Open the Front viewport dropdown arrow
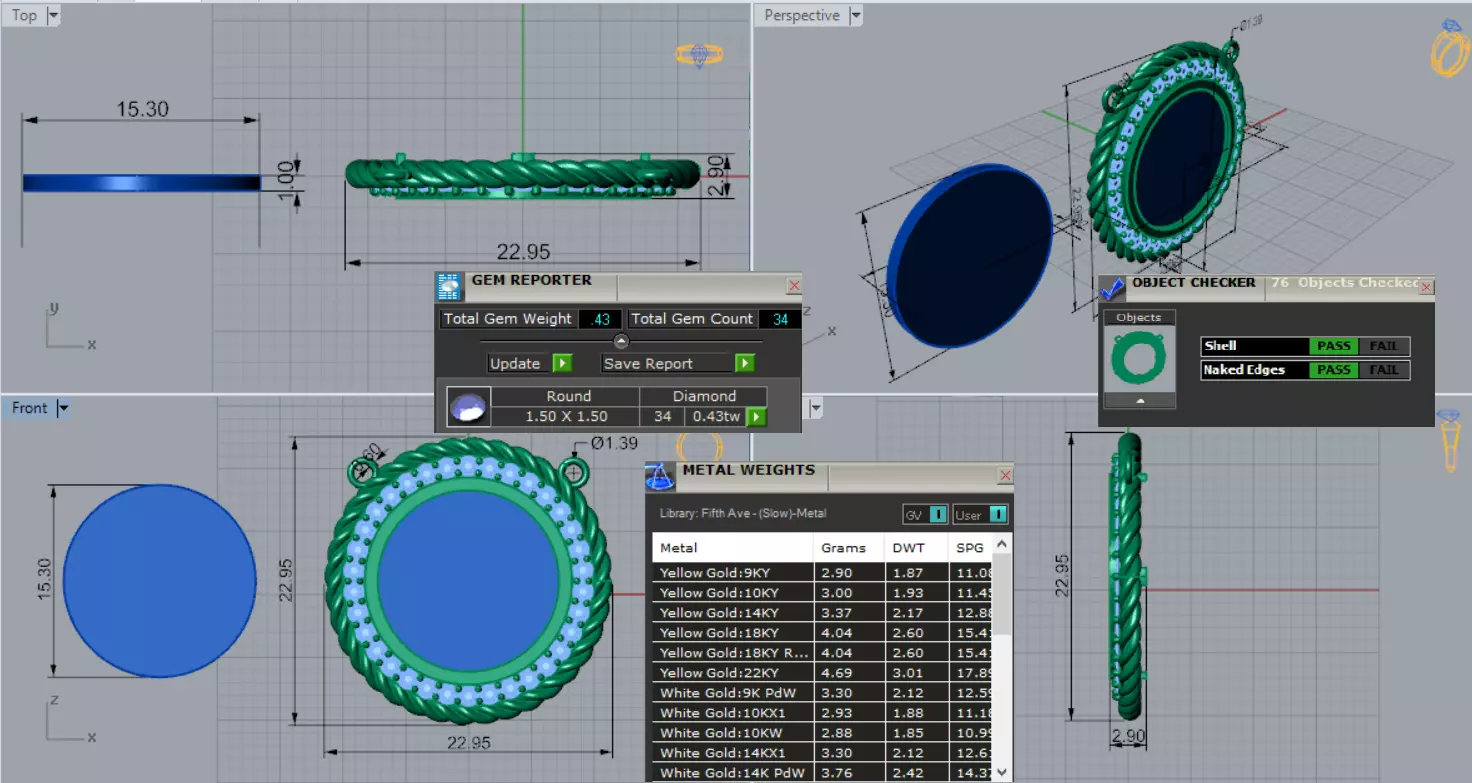1472x783 pixels. [63, 408]
